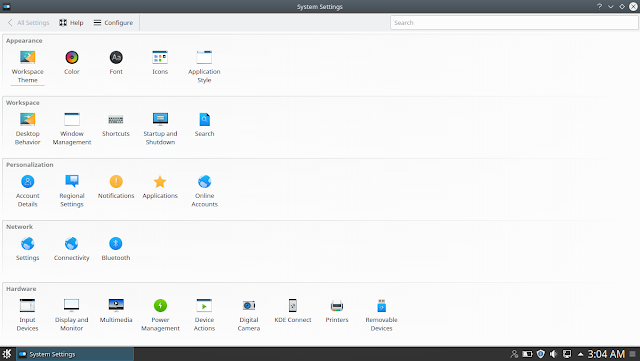Viewport: 640px width, 361px height.
Task: Open Applications settings with star icon
Action: tap(160, 187)
